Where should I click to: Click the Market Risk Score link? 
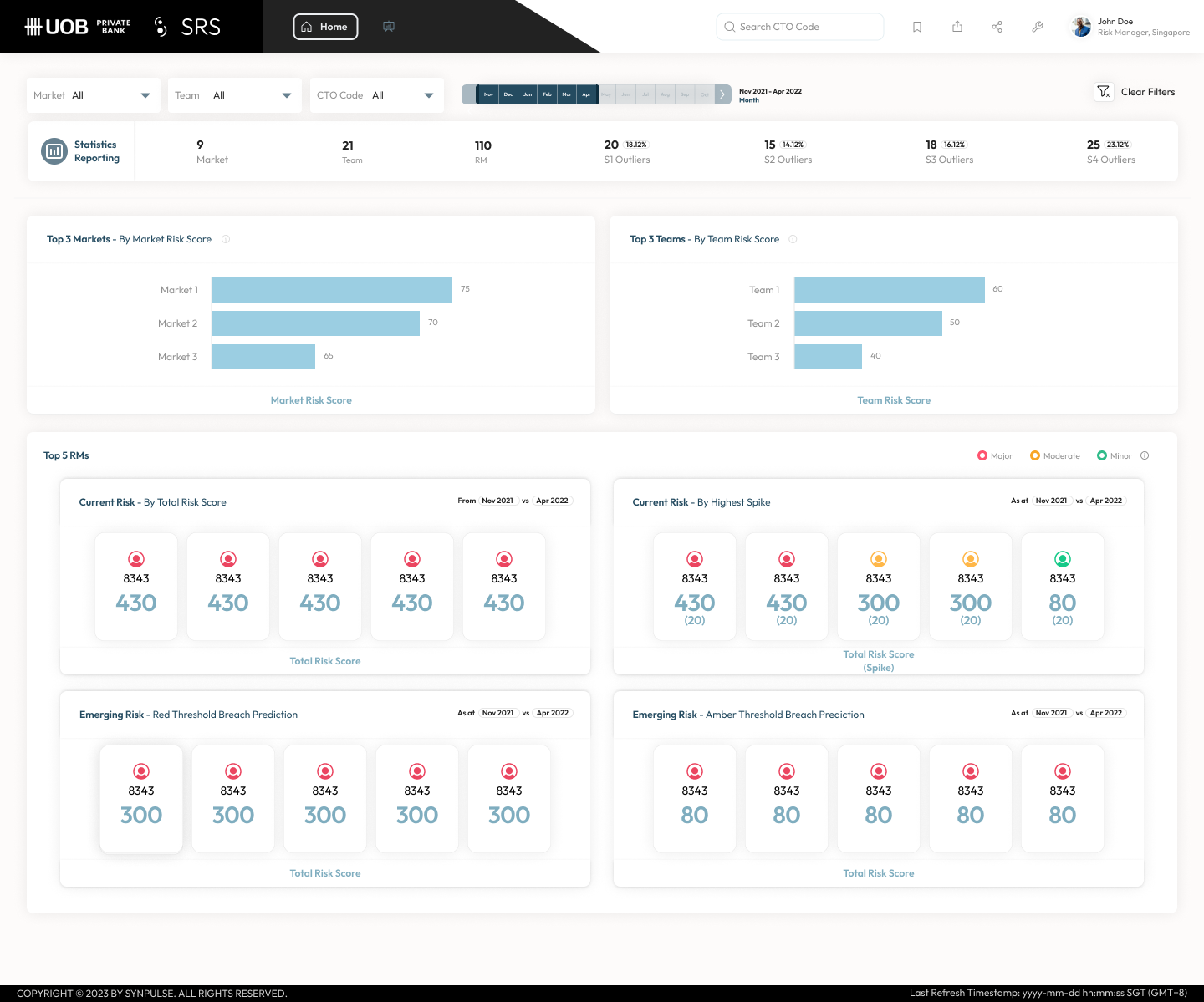[x=311, y=400]
